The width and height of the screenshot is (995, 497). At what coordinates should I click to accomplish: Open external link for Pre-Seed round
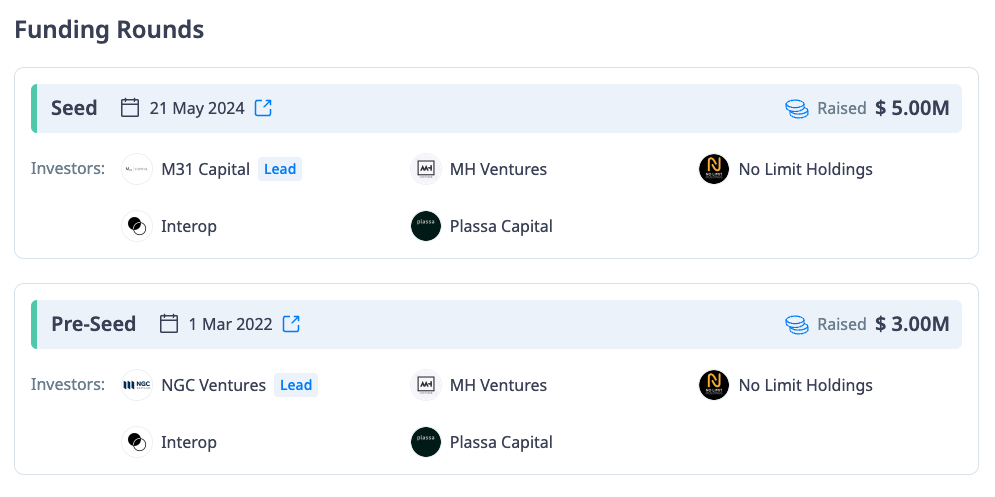291,324
